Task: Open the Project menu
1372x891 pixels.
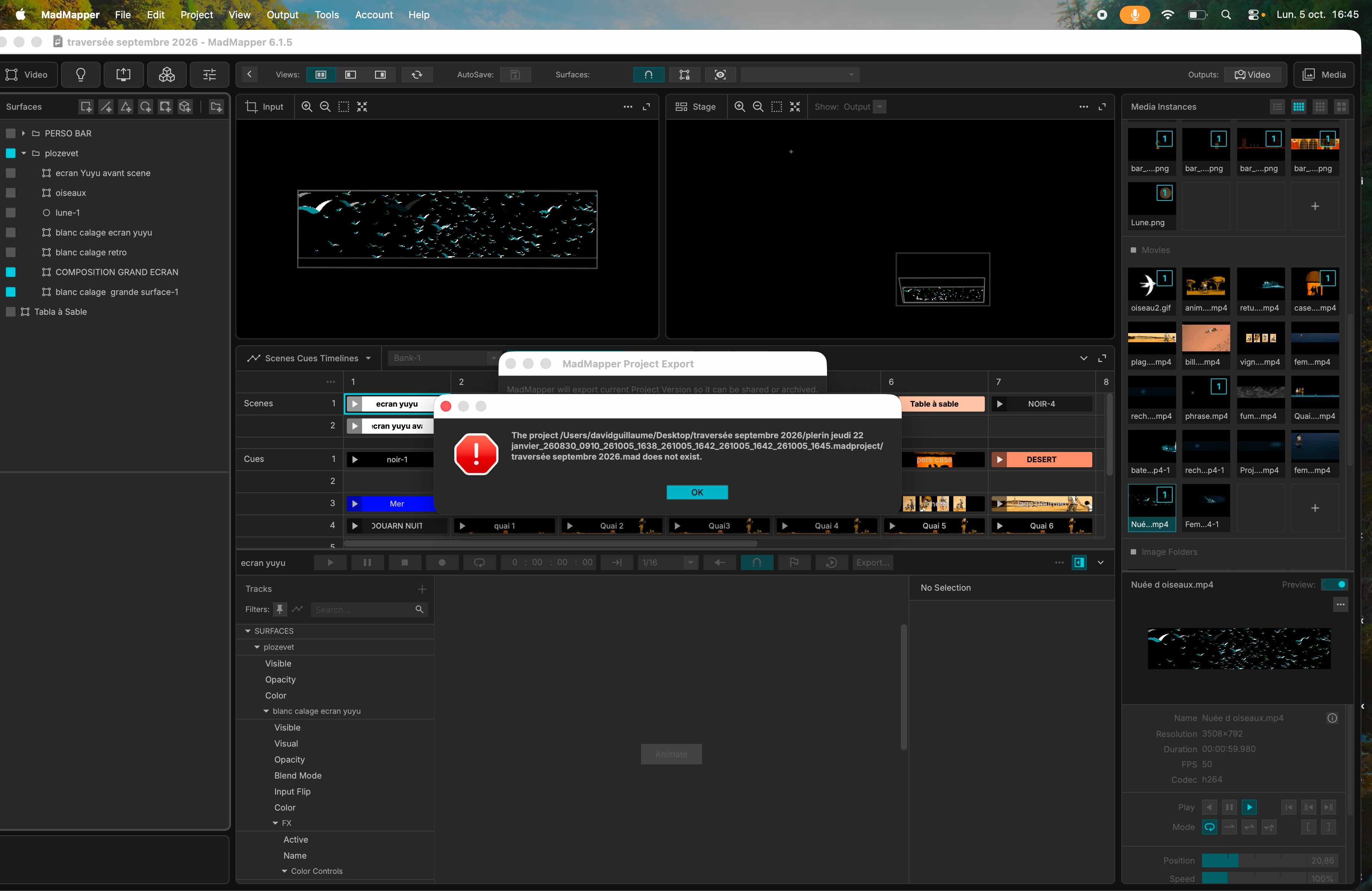Action: 197,15
